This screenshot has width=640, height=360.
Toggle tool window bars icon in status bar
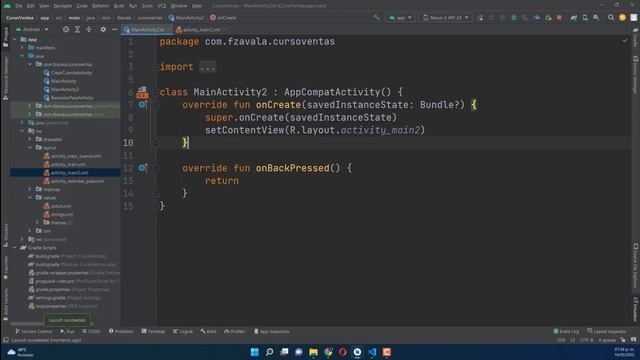point(6,340)
